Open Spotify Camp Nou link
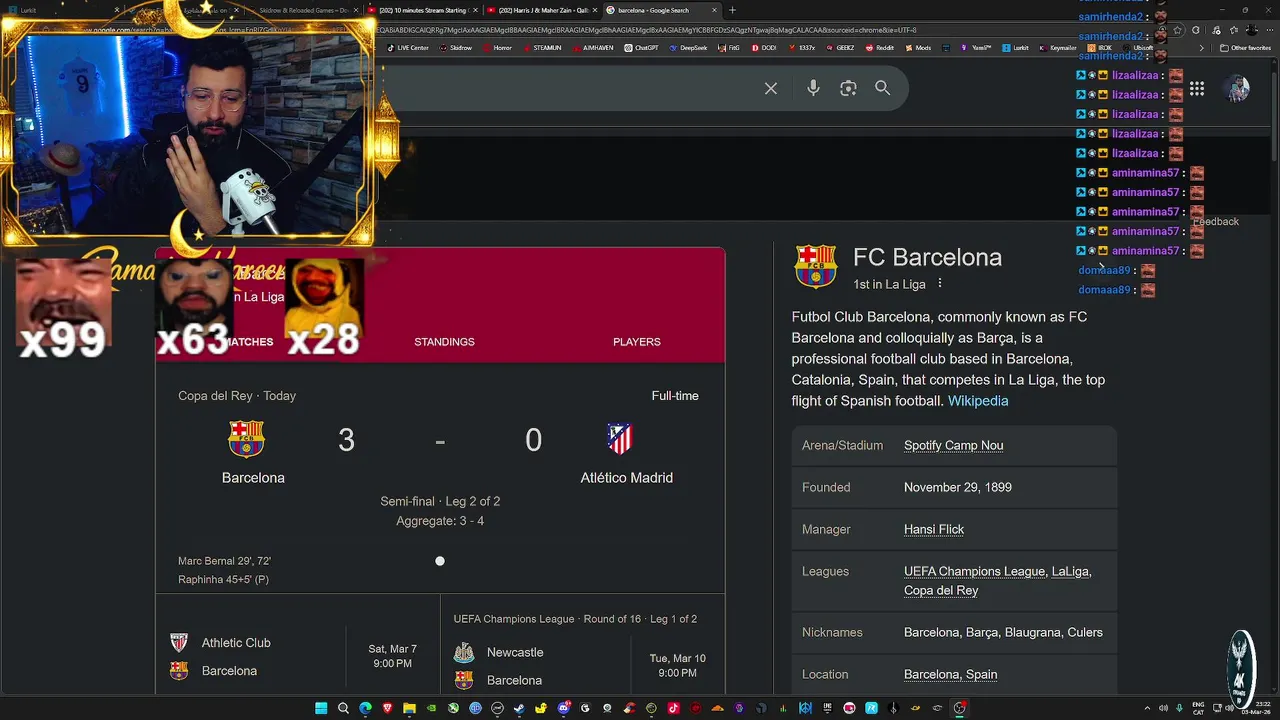1280x720 pixels. pos(953,445)
